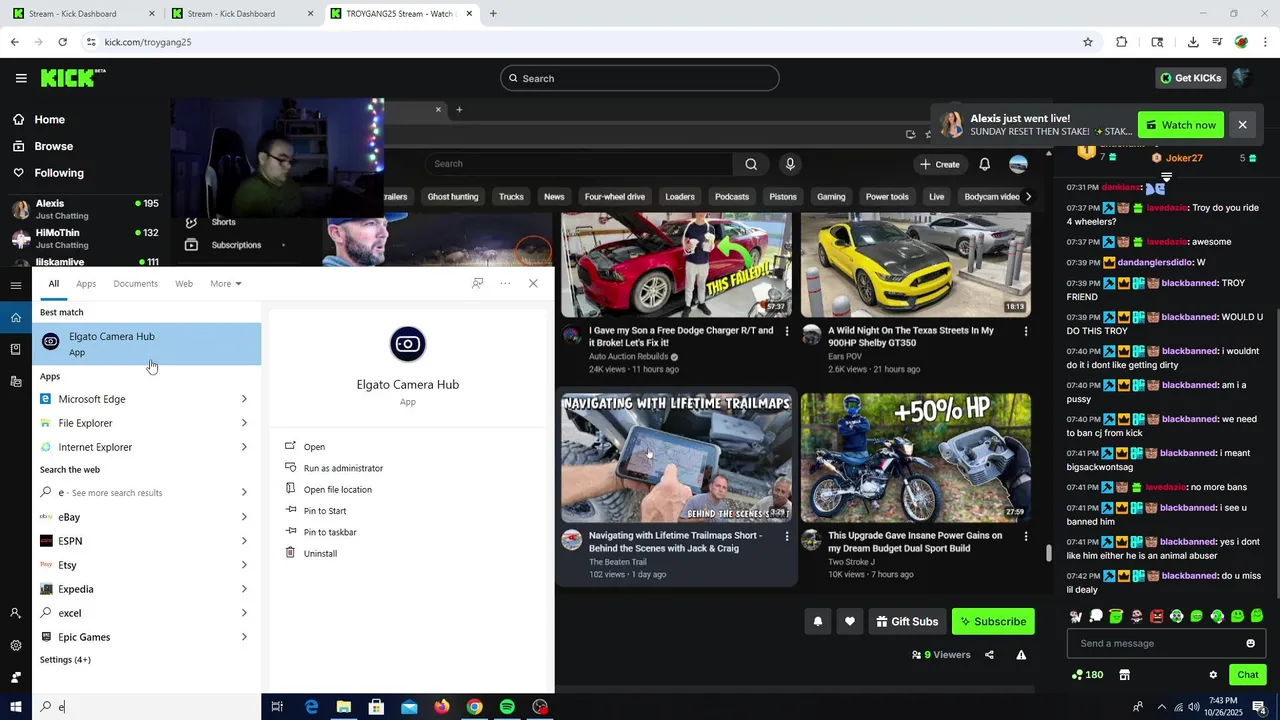Click Open for Elgato Camera Hub
1280x720 pixels.
tap(314, 447)
